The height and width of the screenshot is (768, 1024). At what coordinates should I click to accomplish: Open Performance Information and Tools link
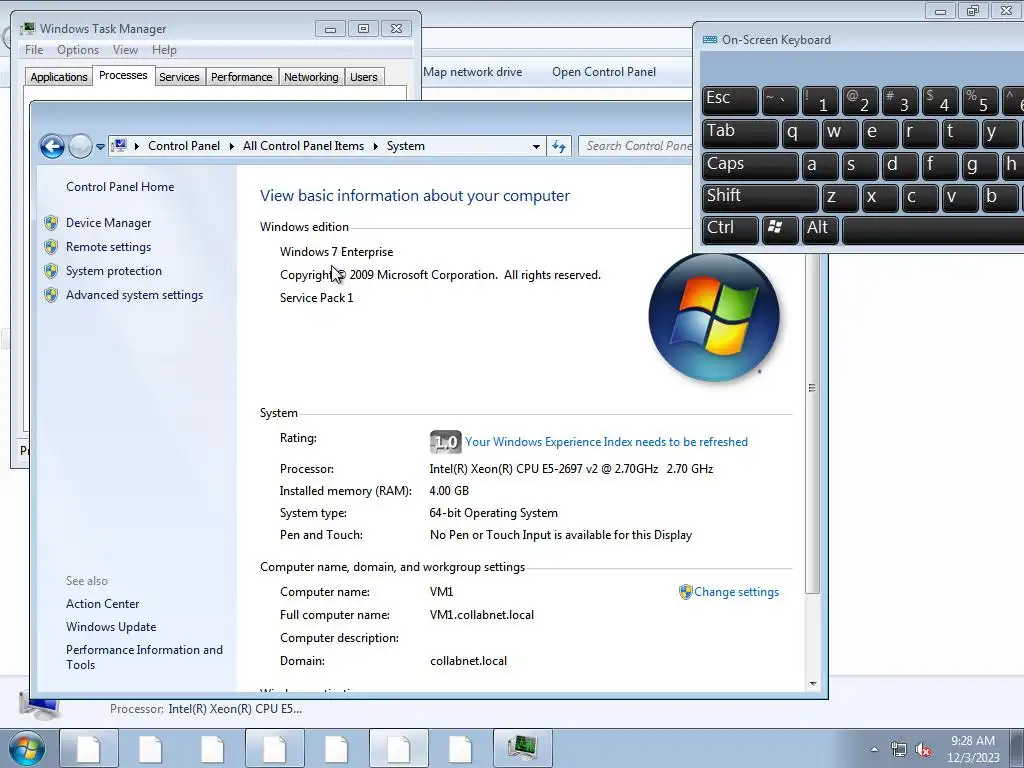(x=144, y=657)
